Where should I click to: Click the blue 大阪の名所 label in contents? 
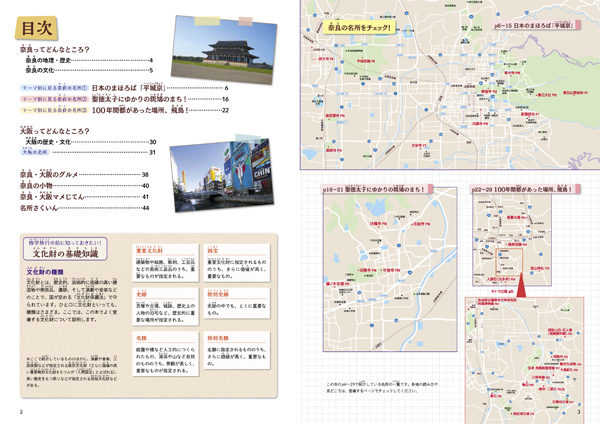pos(35,152)
